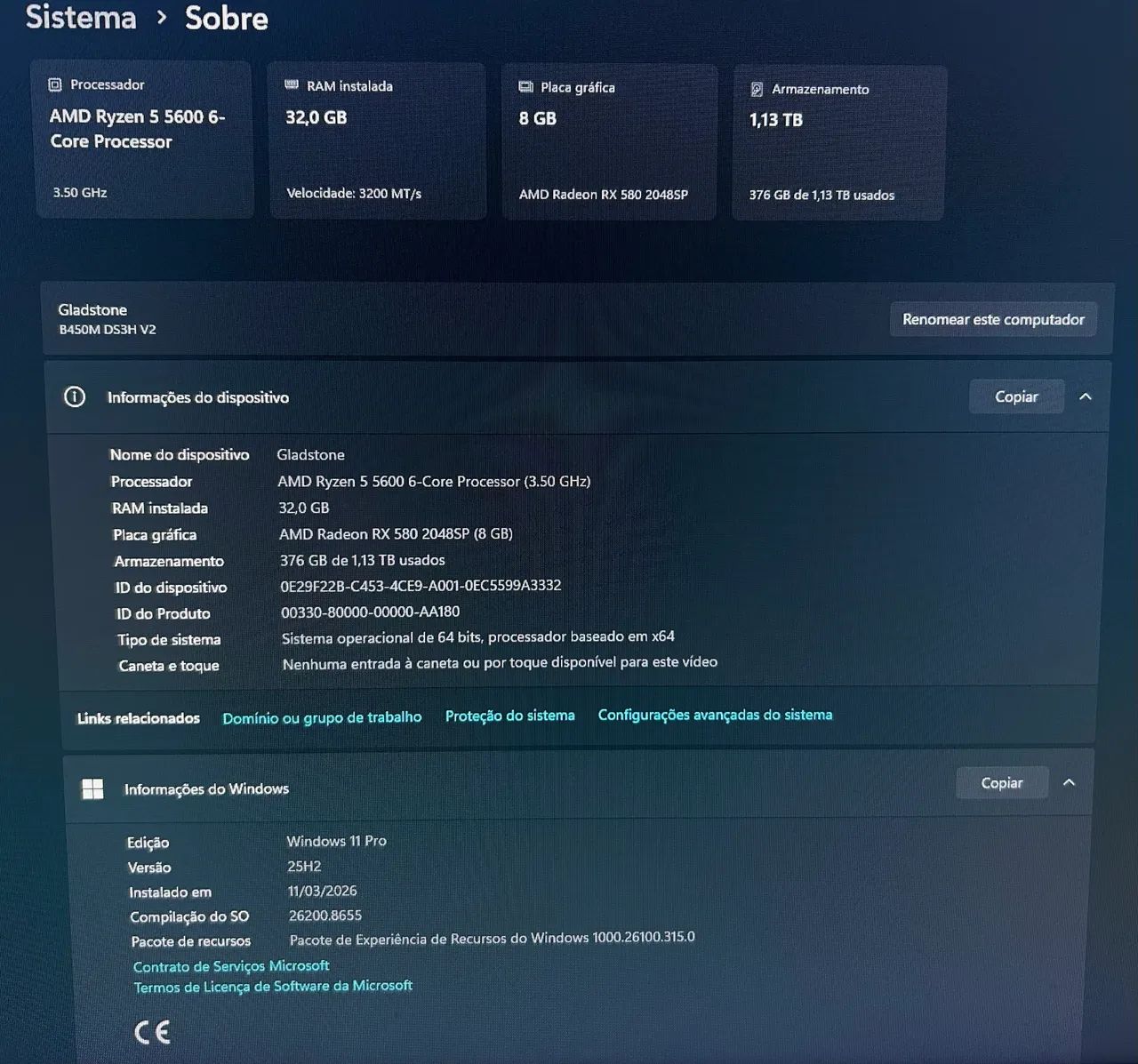Open Termos de Licença de Software link
The image size is (1138, 1064).
273,986
